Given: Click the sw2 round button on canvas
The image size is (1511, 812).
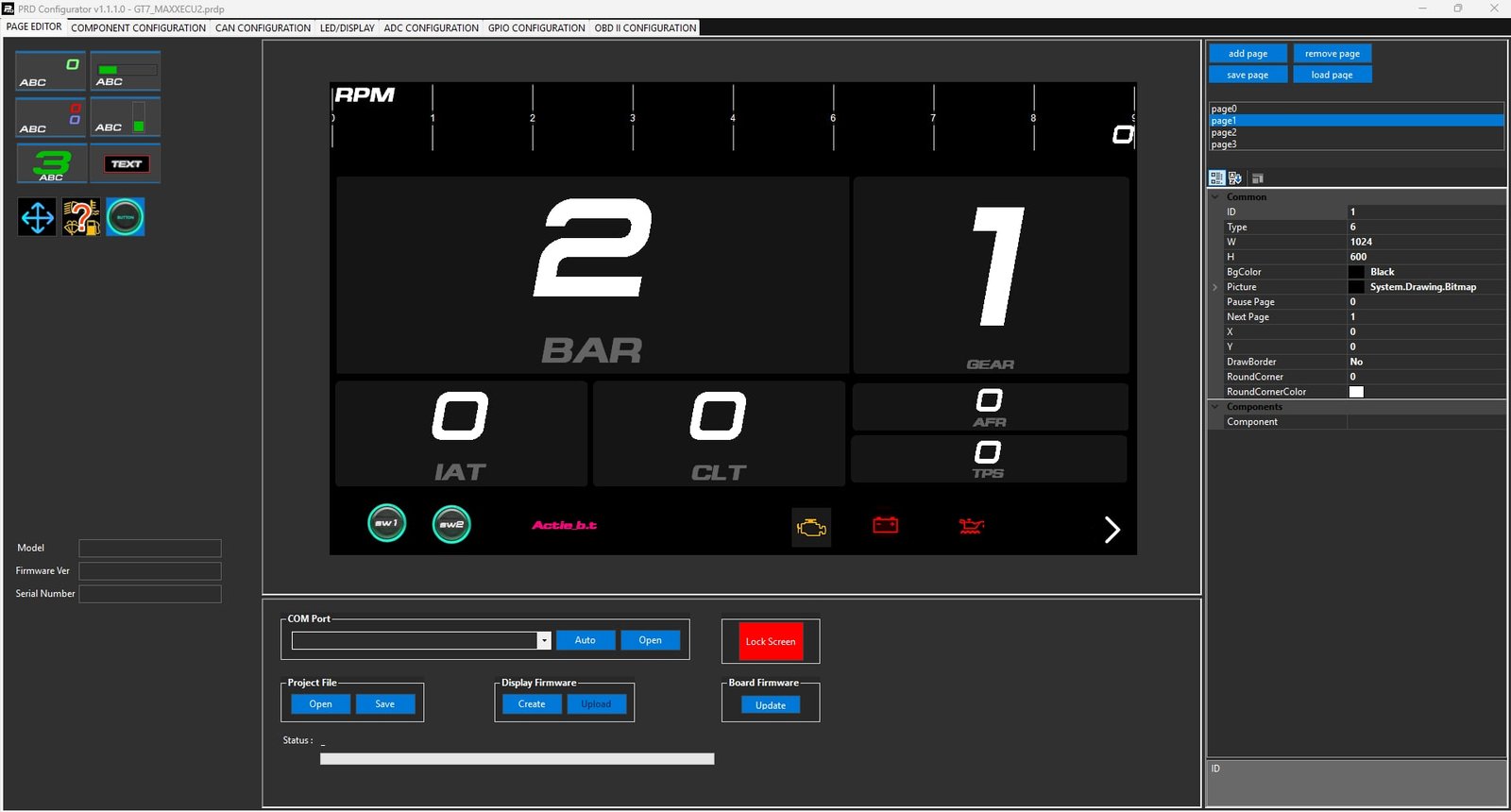Looking at the screenshot, I should 451,524.
